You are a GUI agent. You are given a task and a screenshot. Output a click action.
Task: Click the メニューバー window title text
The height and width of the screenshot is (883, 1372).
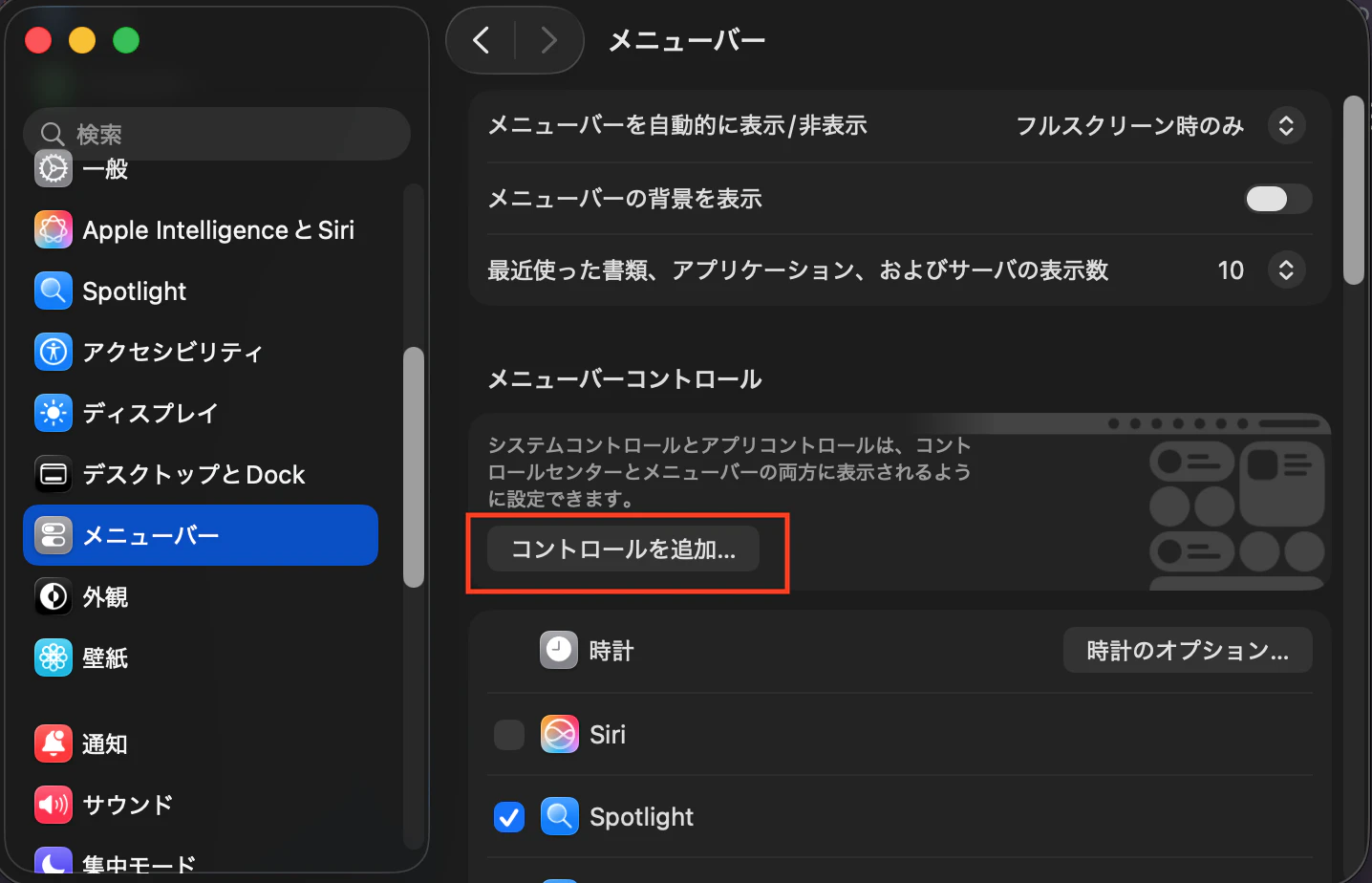click(687, 40)
